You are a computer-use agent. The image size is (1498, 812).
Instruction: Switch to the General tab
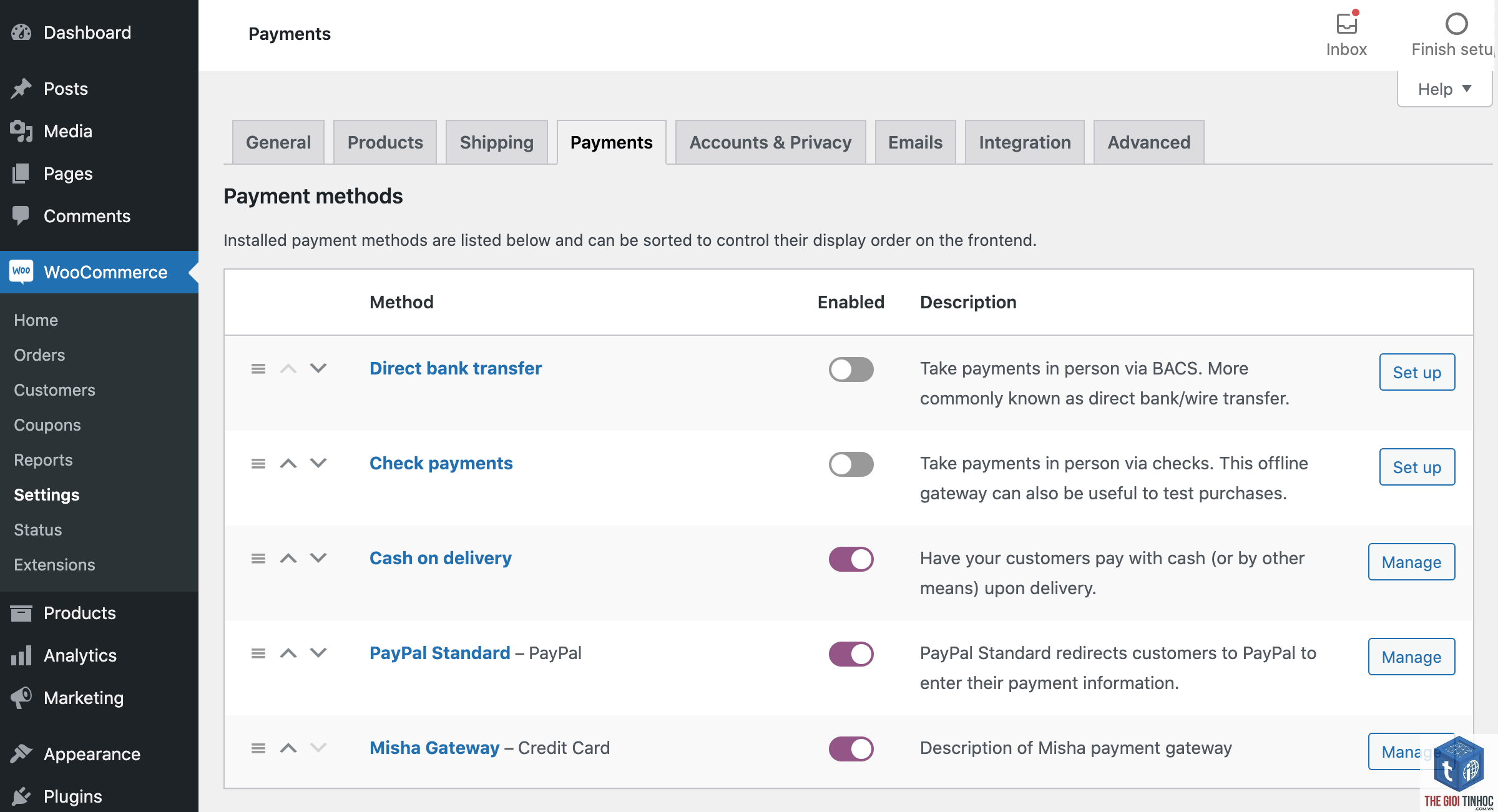pos(278,142)
